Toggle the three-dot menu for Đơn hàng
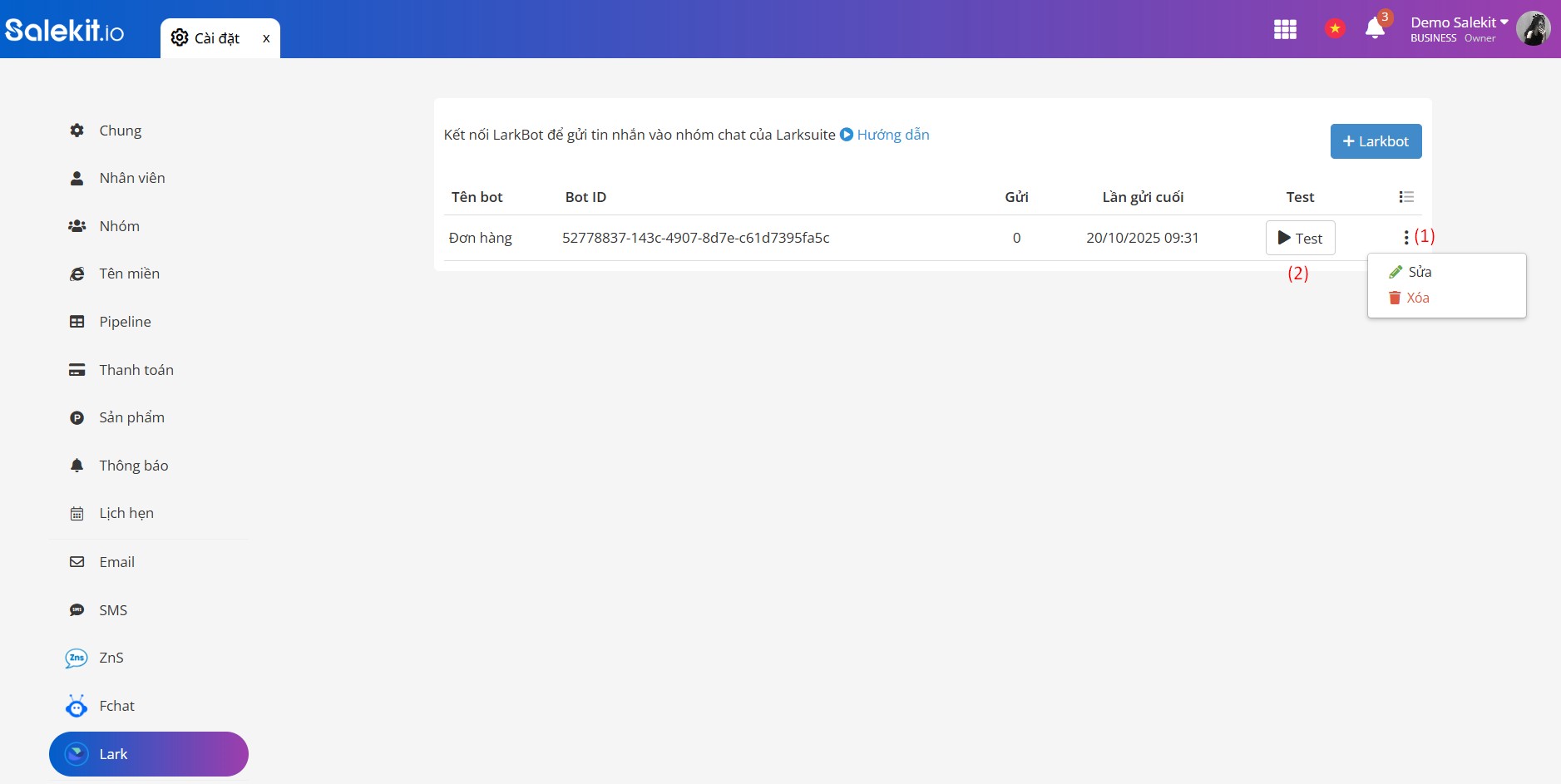The image size is (1561, 784). [1406, 238]
